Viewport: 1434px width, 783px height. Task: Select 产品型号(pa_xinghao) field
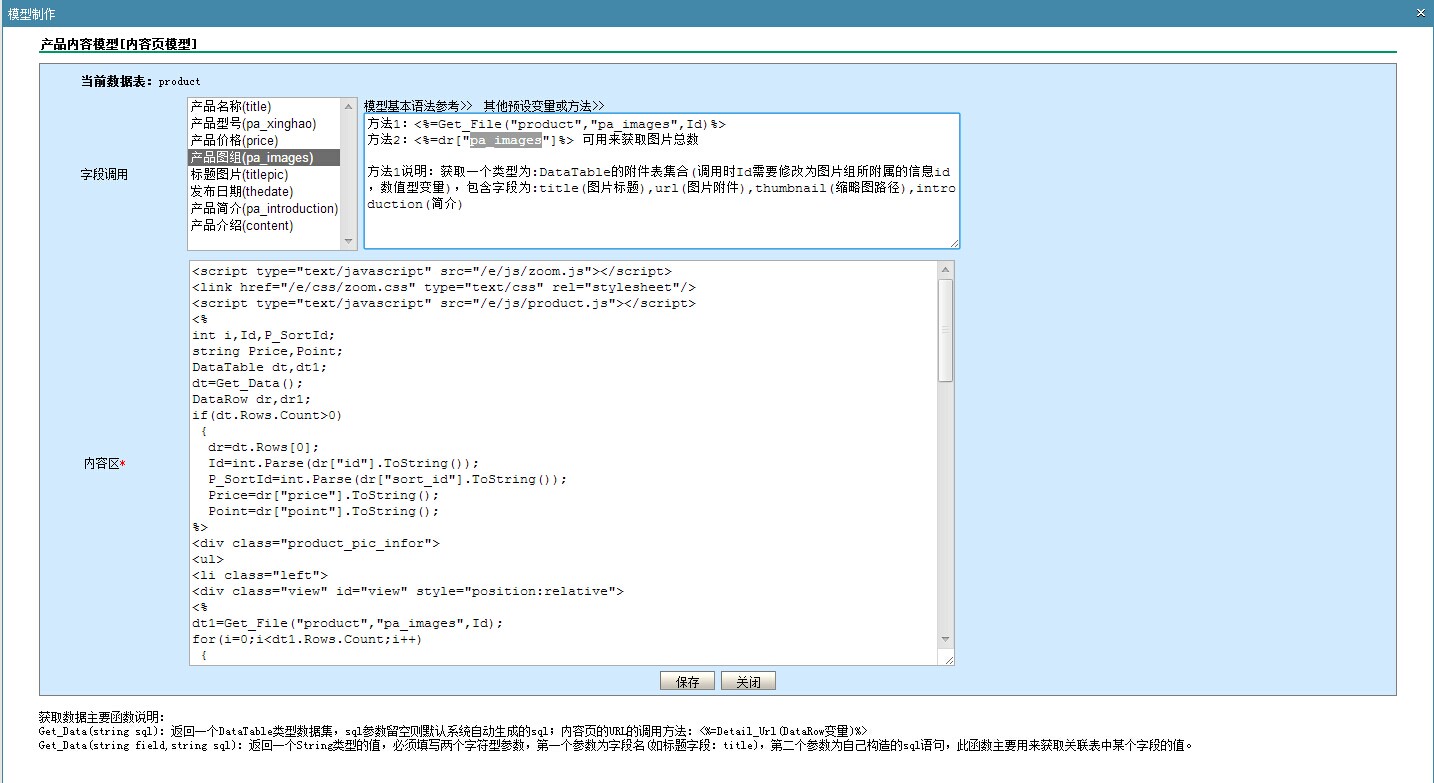253,123
